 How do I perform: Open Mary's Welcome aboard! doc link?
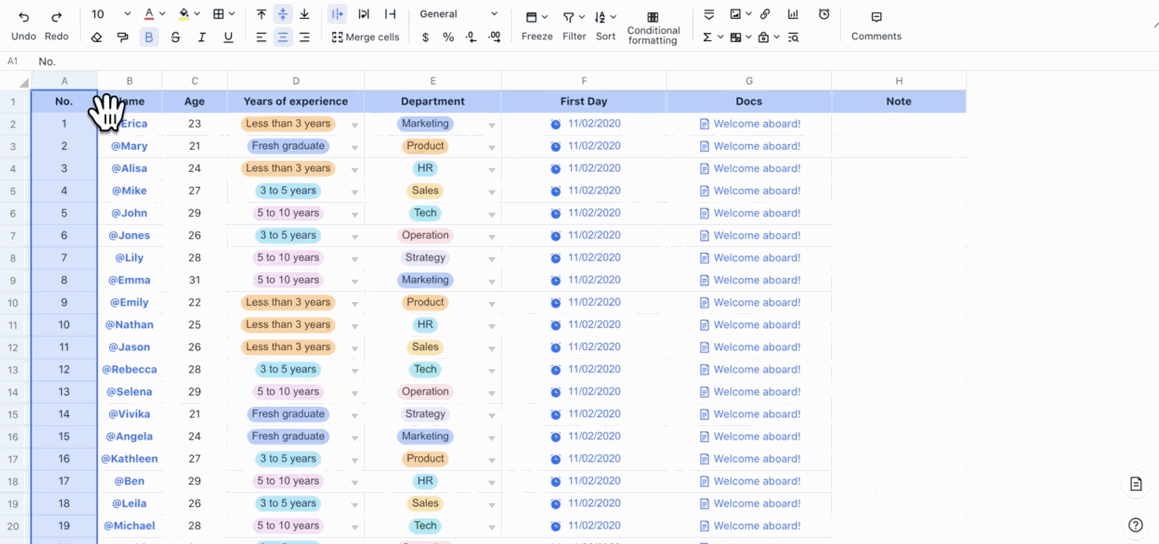point(756,146)
